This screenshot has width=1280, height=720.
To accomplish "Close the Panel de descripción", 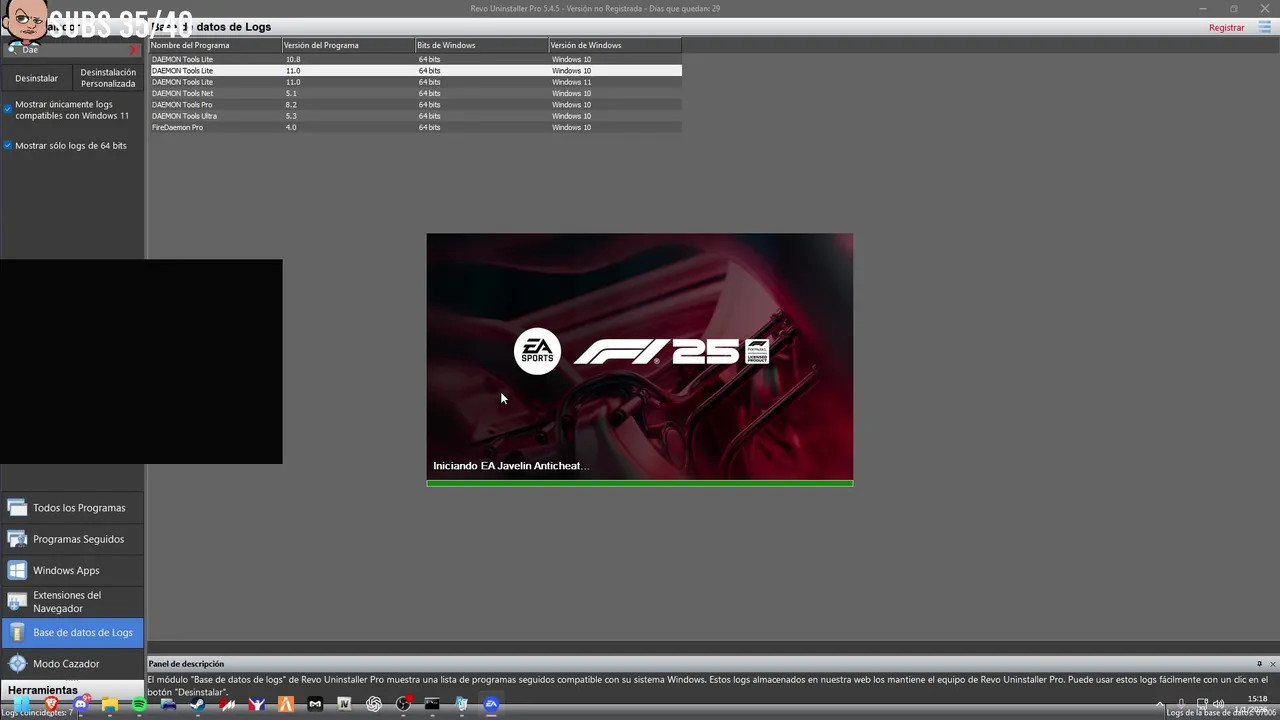I will point(1272,664).
